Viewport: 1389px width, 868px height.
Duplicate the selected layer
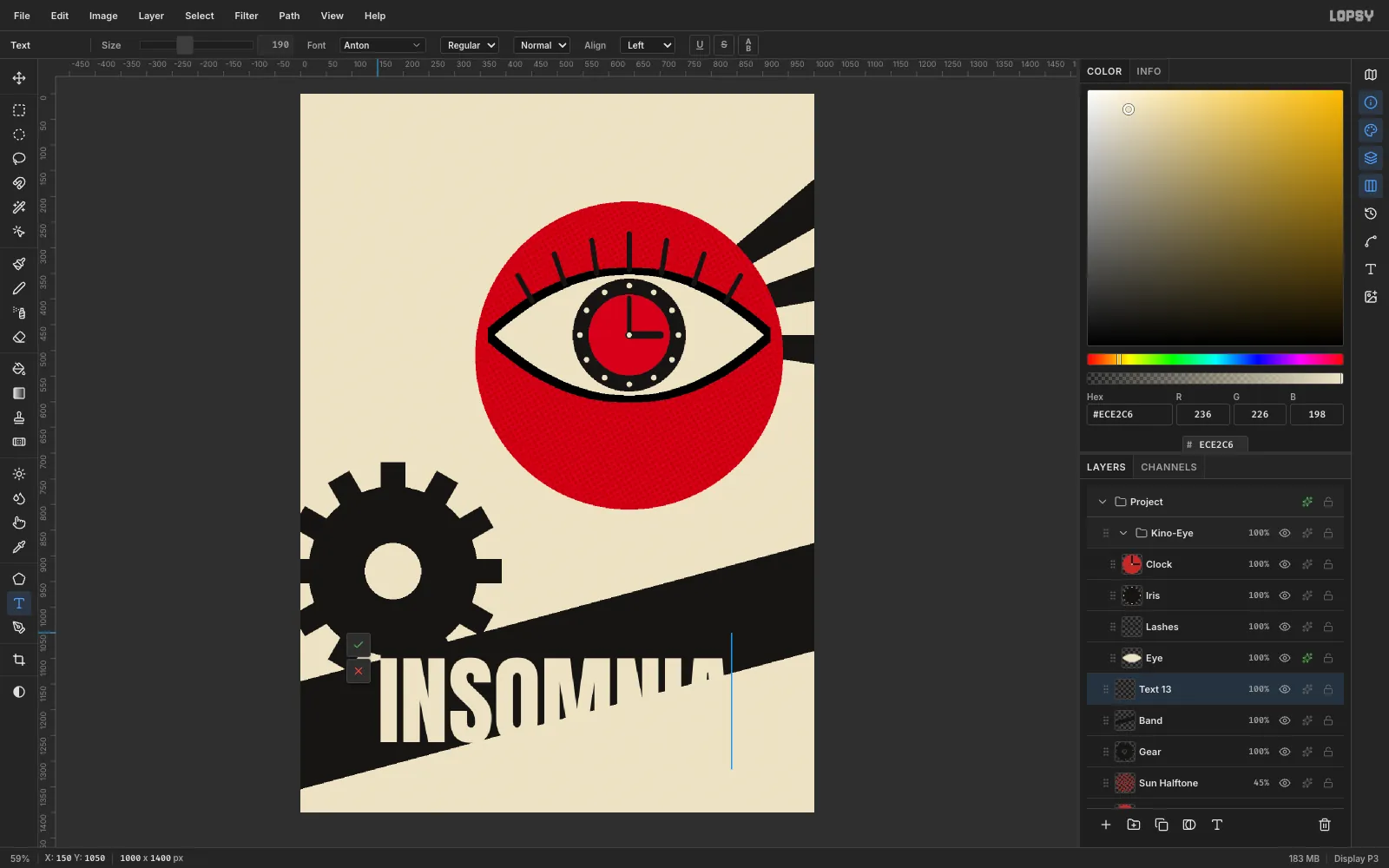tap(1162, 825)
